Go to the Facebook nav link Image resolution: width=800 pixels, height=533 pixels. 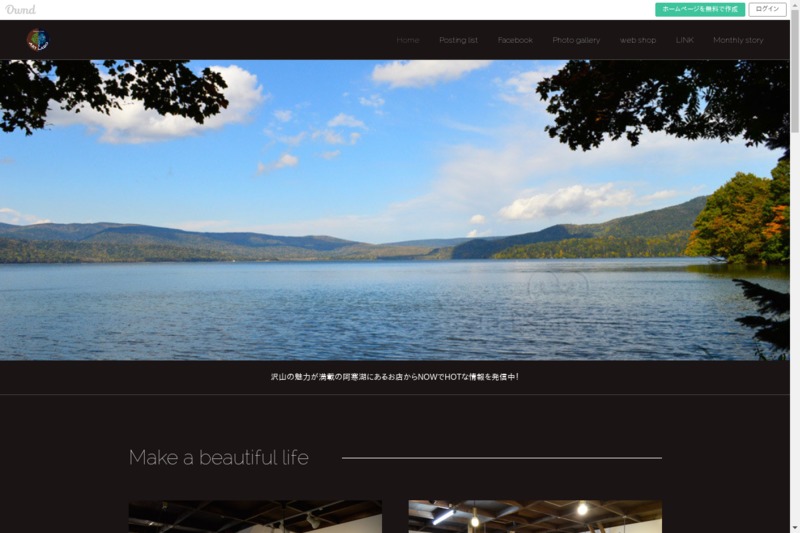(515, 40)
